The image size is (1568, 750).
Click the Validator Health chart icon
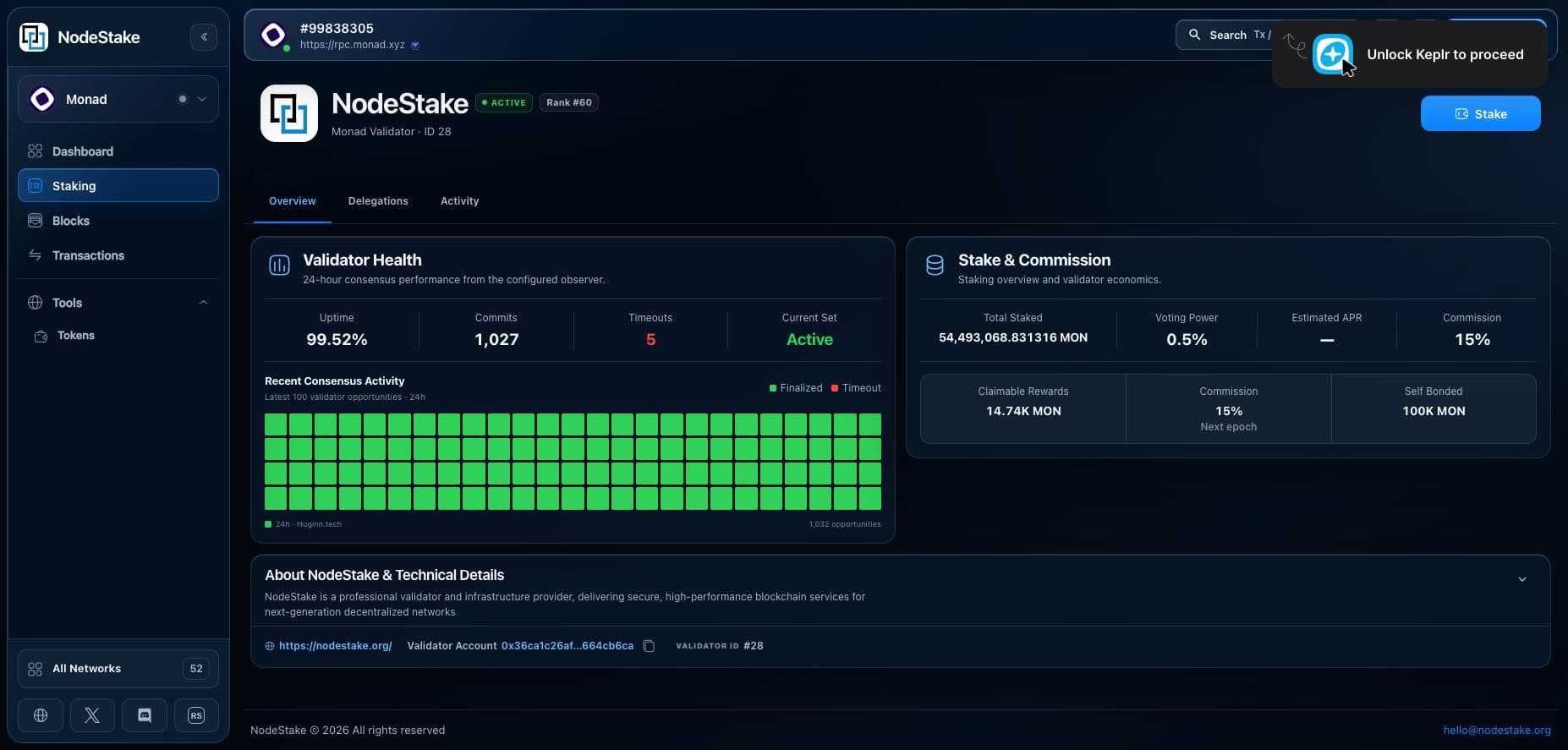tap(279, 266)
